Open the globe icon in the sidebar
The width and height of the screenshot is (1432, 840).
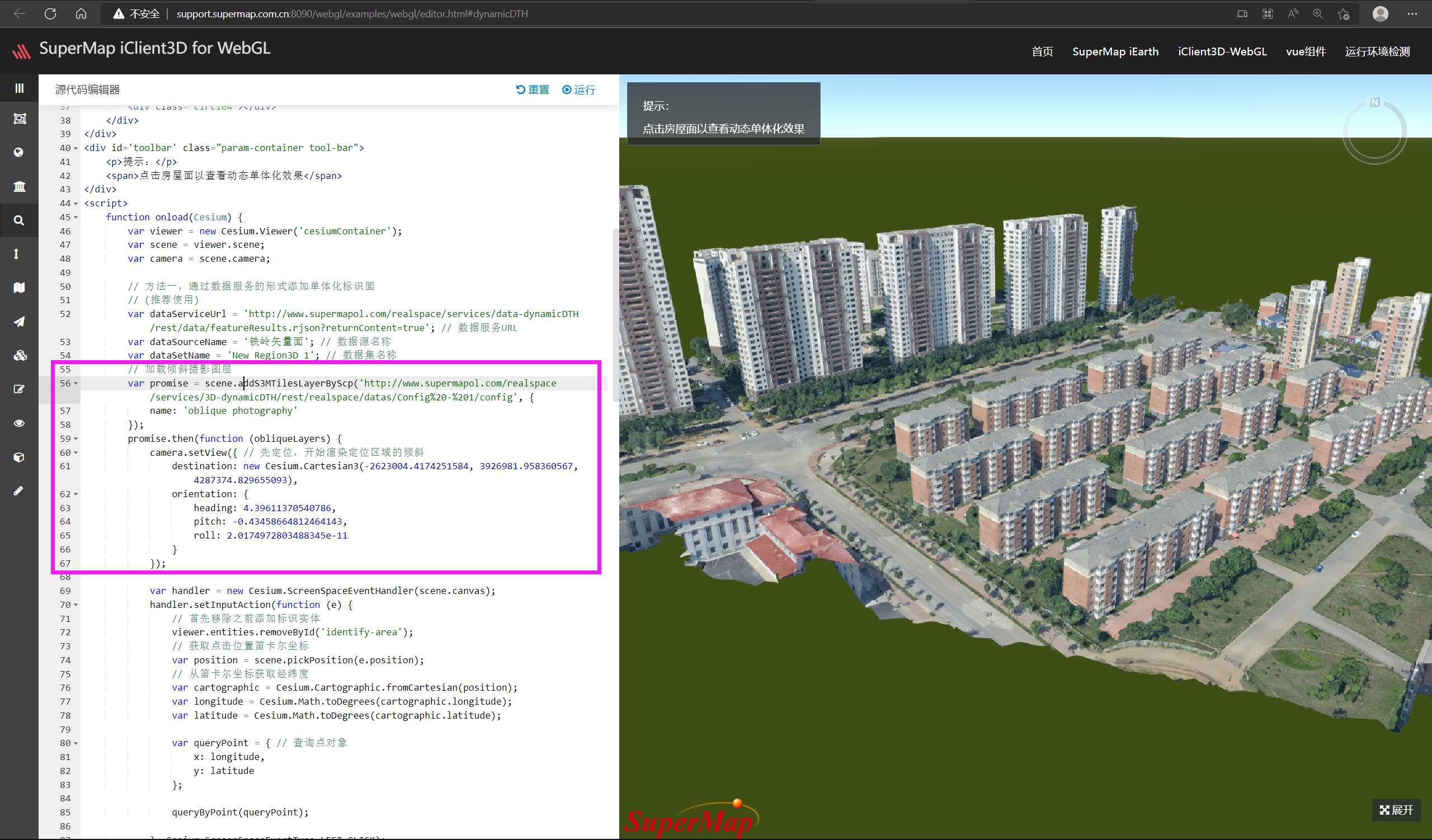[x=20, y=152]
